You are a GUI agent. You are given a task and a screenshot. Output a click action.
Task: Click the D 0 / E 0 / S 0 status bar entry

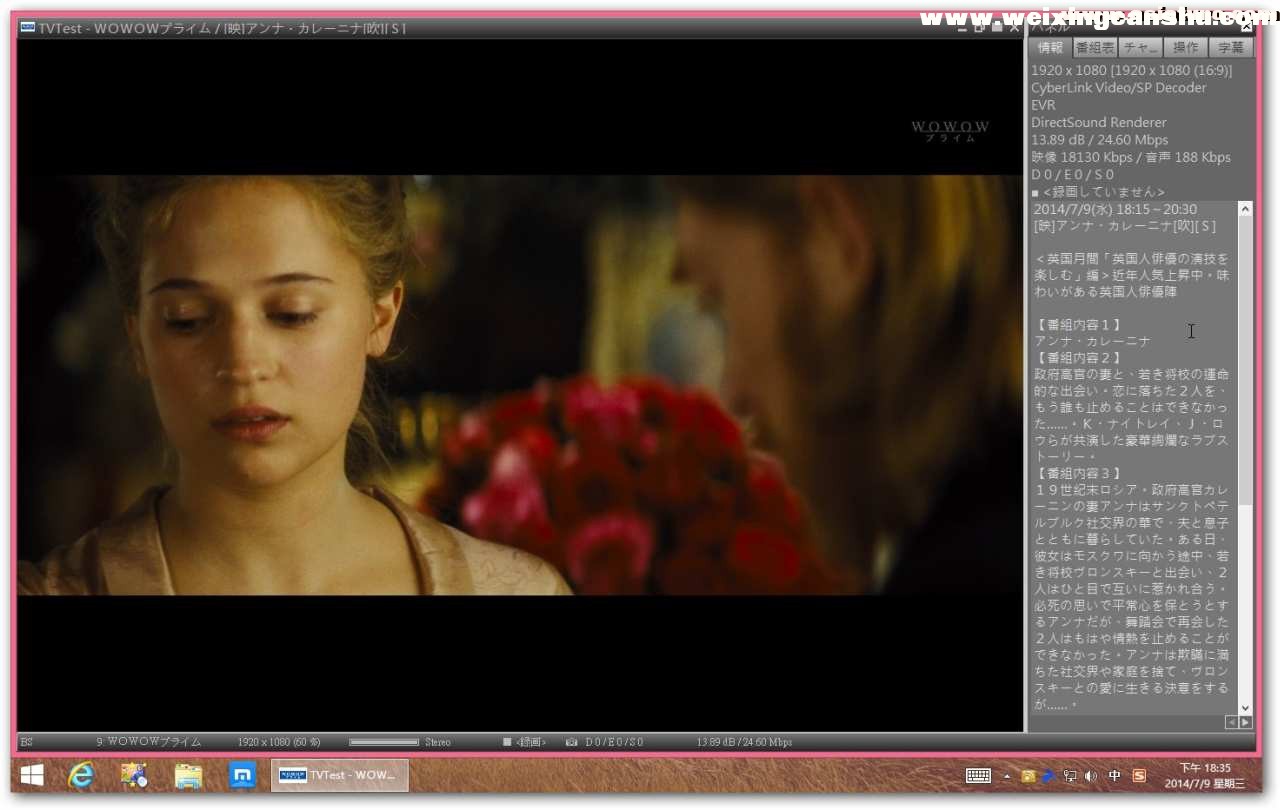coord(614,742)
